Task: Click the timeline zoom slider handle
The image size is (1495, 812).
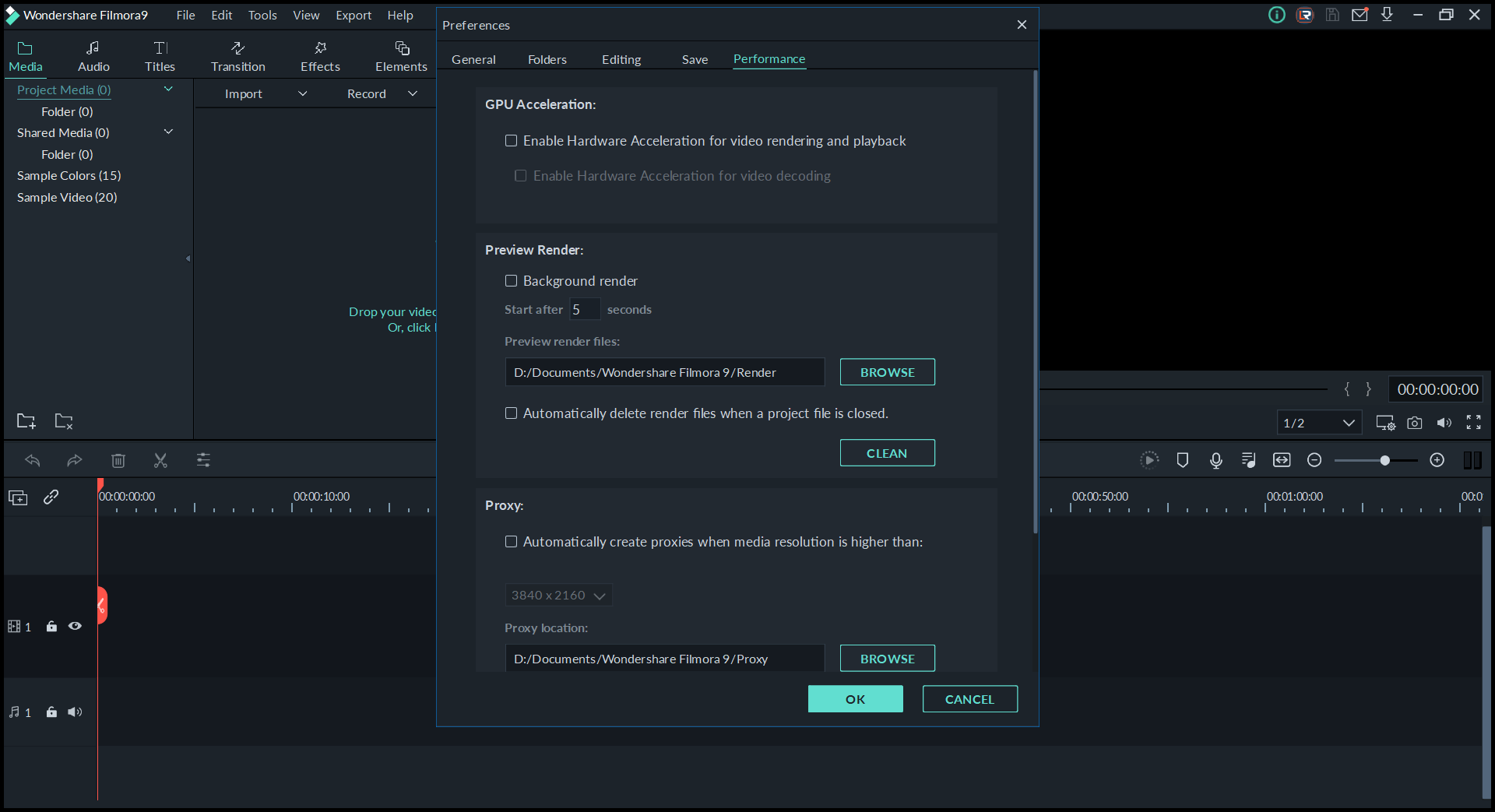Action: [x=1384, y=460]
